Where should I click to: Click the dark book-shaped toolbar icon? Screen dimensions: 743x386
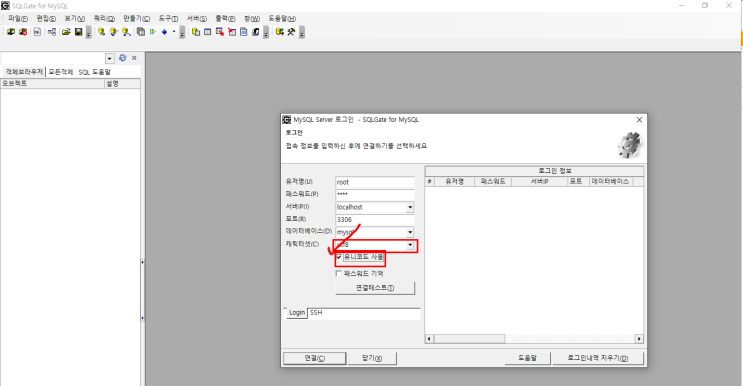pyautogui.click(x=256, y=32)
